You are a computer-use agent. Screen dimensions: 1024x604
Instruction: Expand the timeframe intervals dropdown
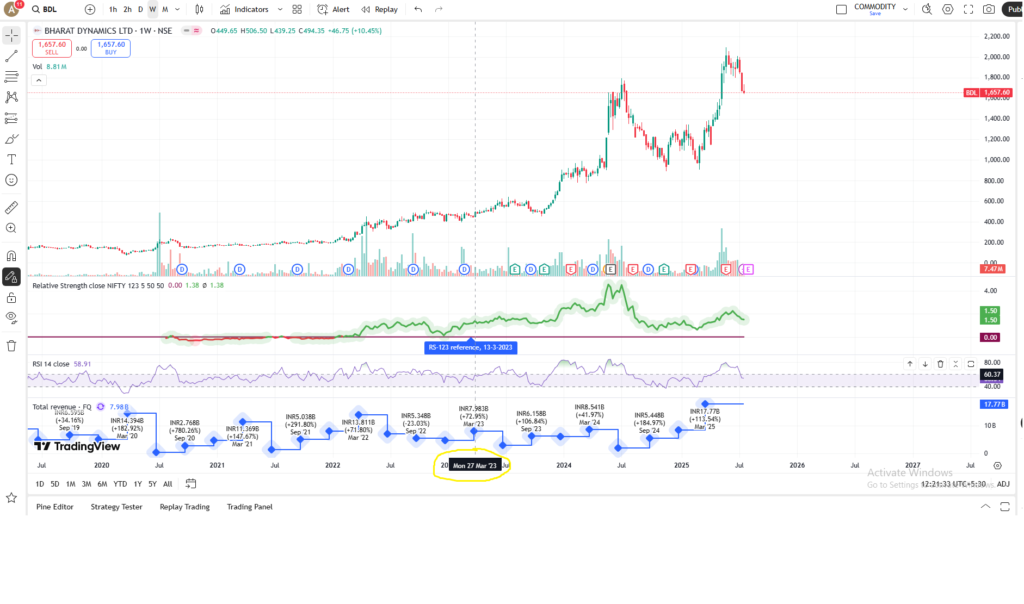[x=178, y=9]
